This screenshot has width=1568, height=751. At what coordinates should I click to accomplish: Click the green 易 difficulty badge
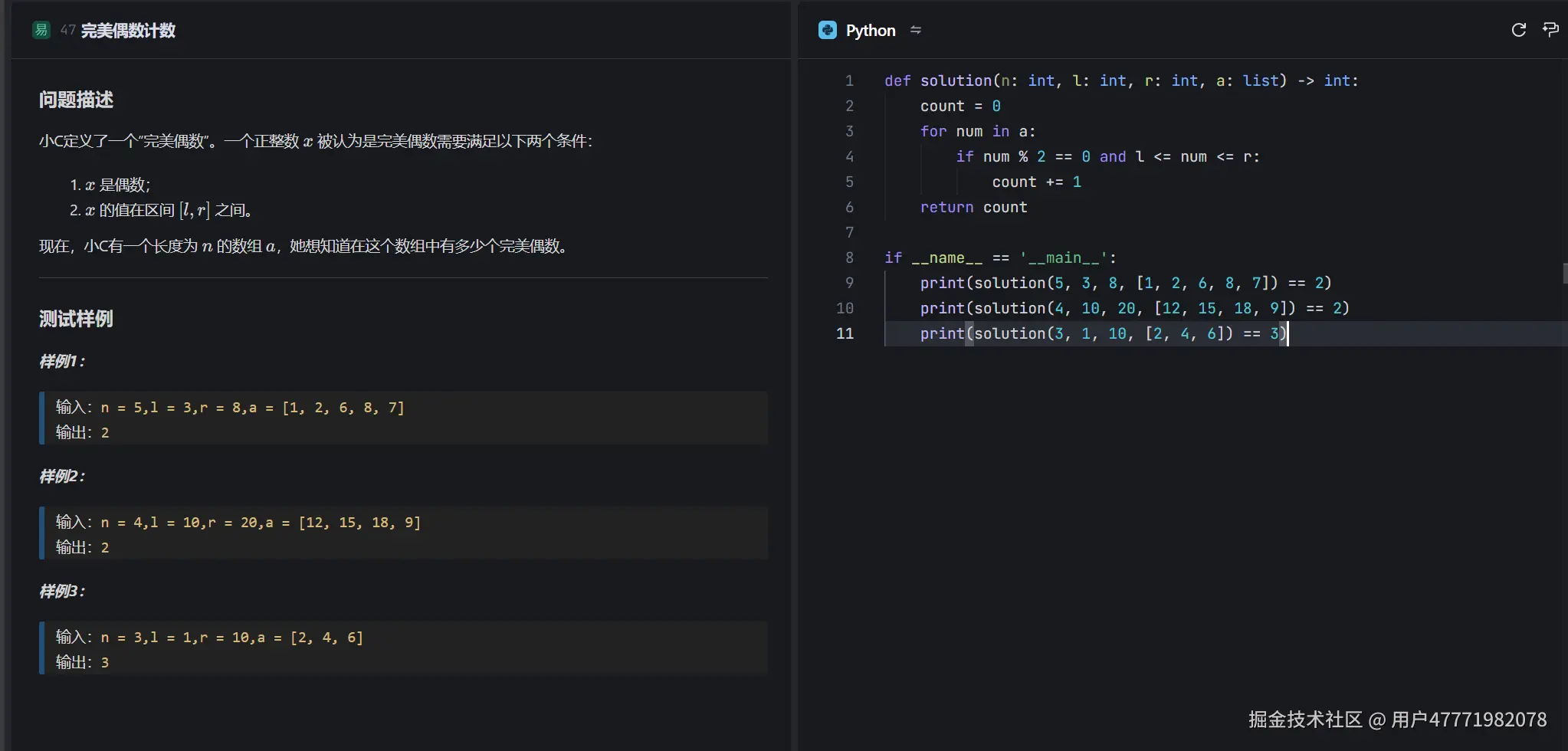click(x=41, y=30)
